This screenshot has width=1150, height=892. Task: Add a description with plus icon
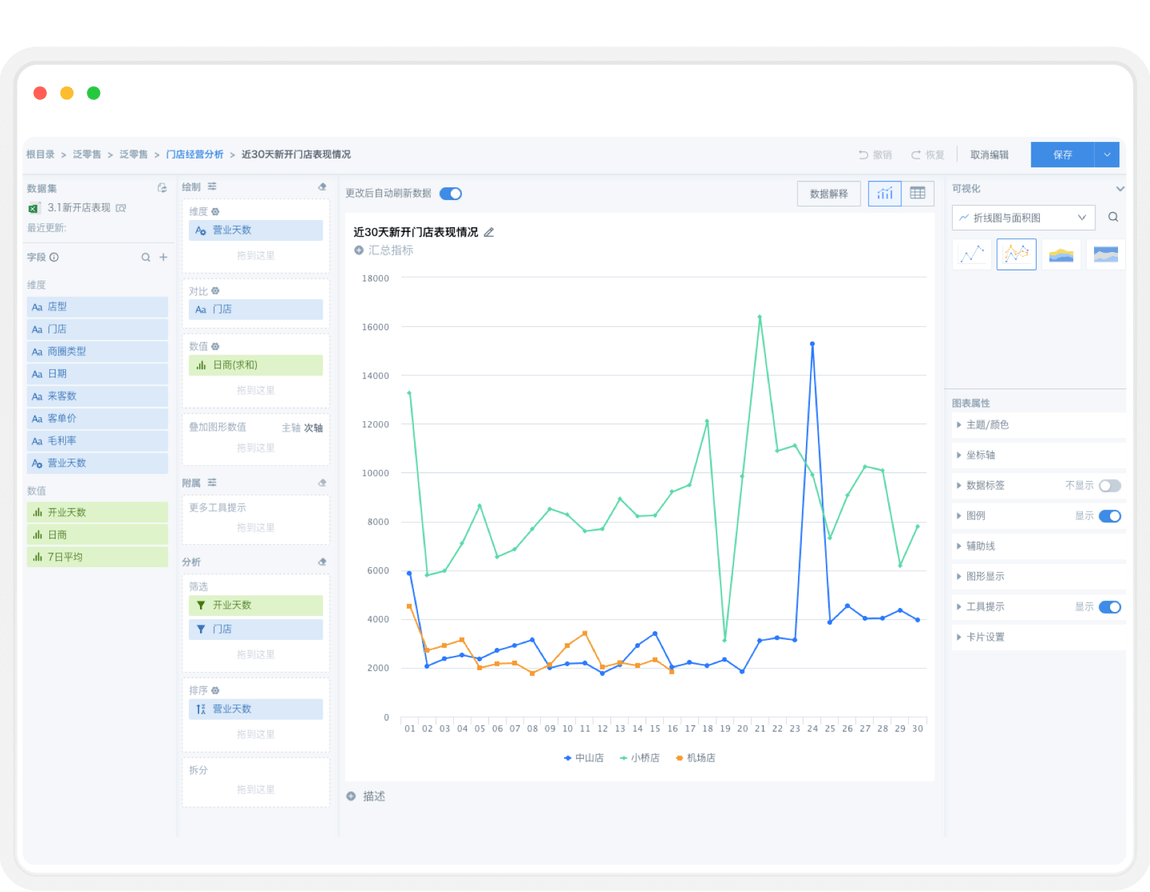pos(351,796)
